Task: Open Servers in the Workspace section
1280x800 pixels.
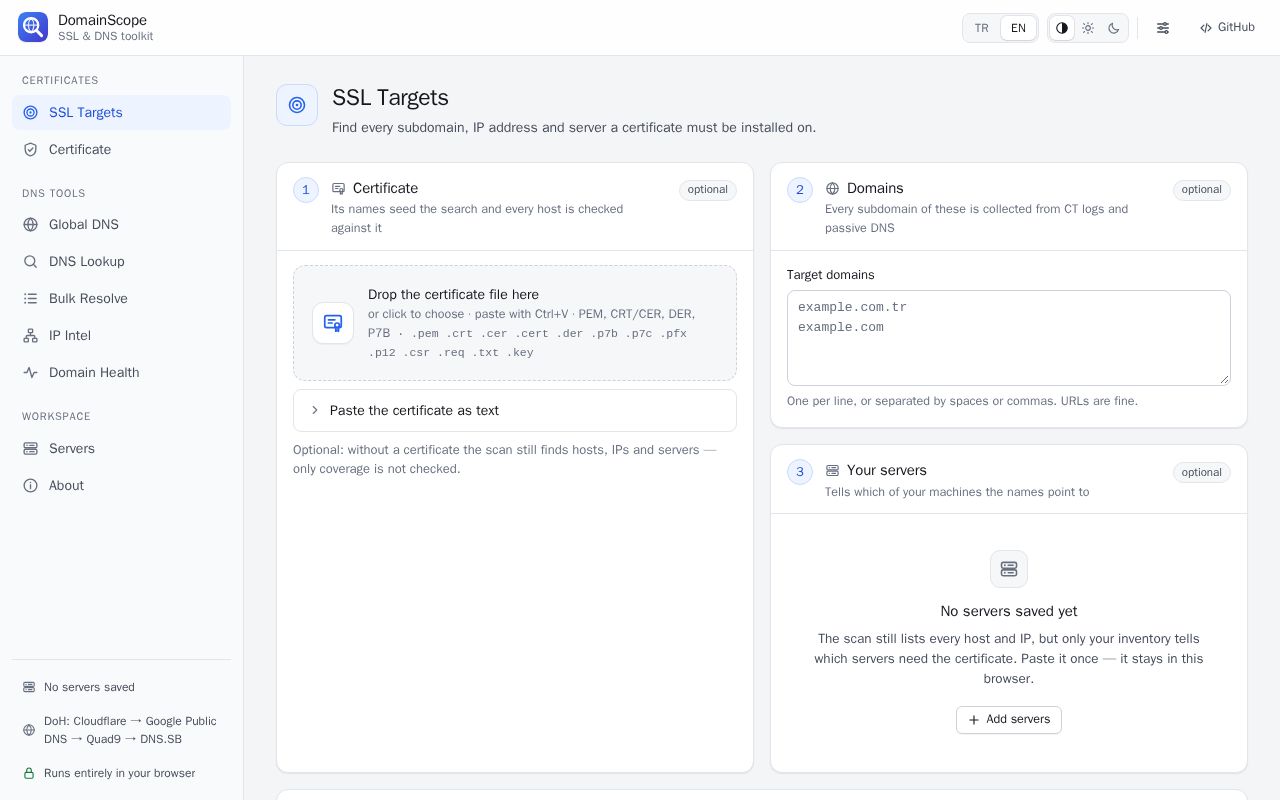Action: pos(121,448)
